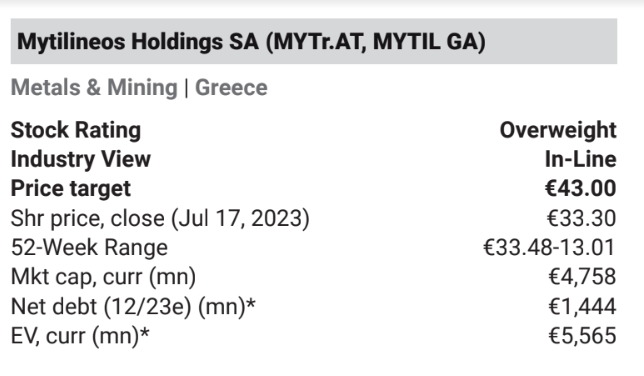Screen dimensions: 644x376
Task: Click the Mkt cap, curr (mn) label
Action: [x=104, y=277]
